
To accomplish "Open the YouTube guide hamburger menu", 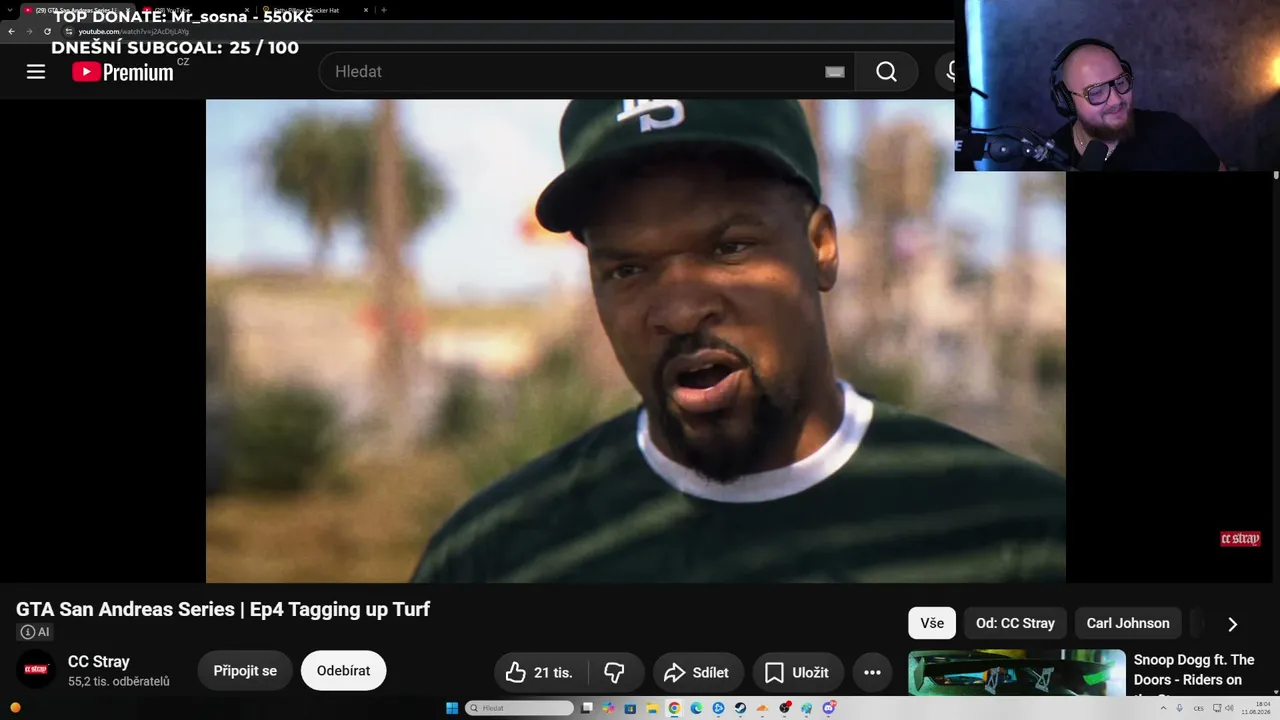I will (x=36, y=71).
